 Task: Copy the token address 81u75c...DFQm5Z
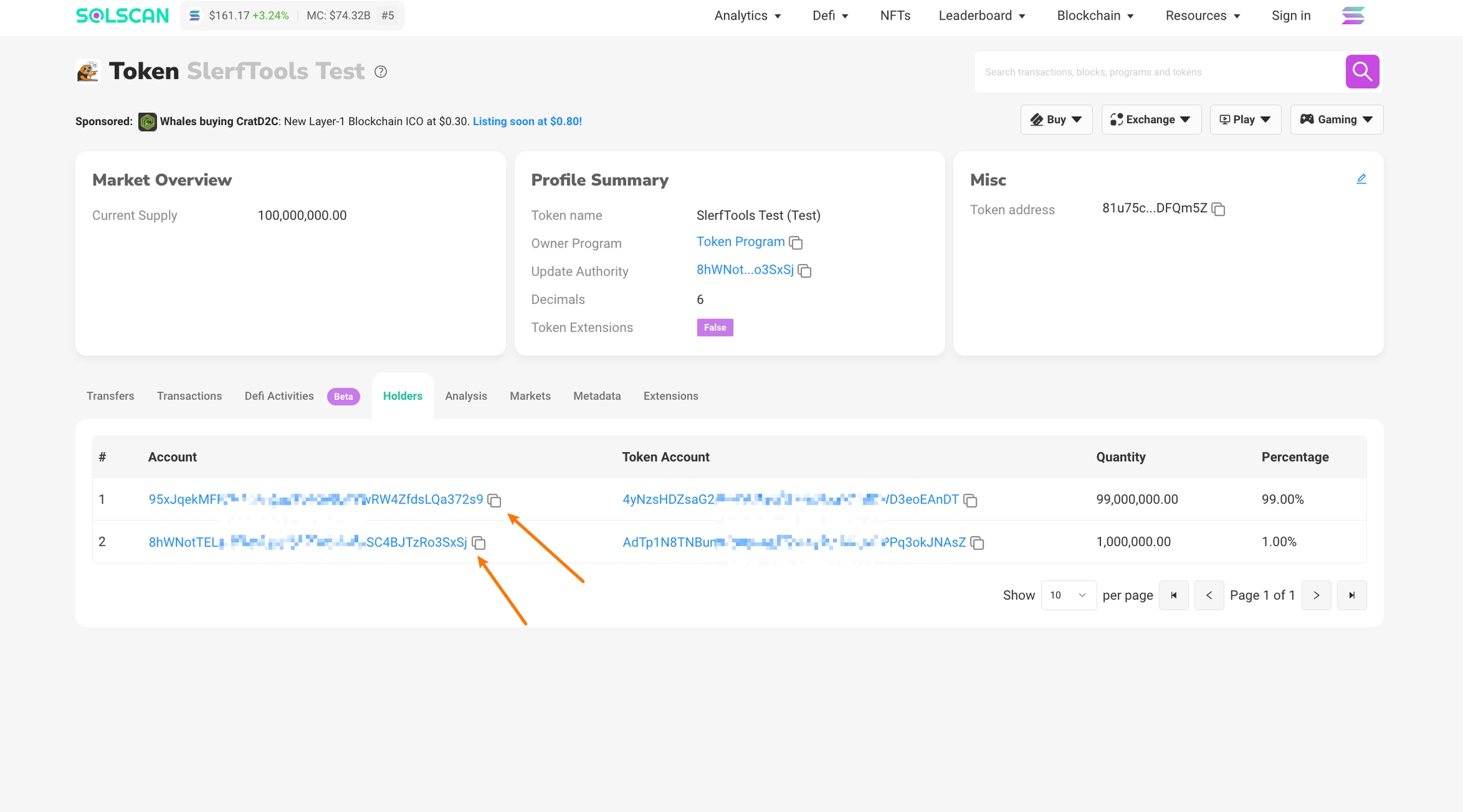click(1218, 209)
